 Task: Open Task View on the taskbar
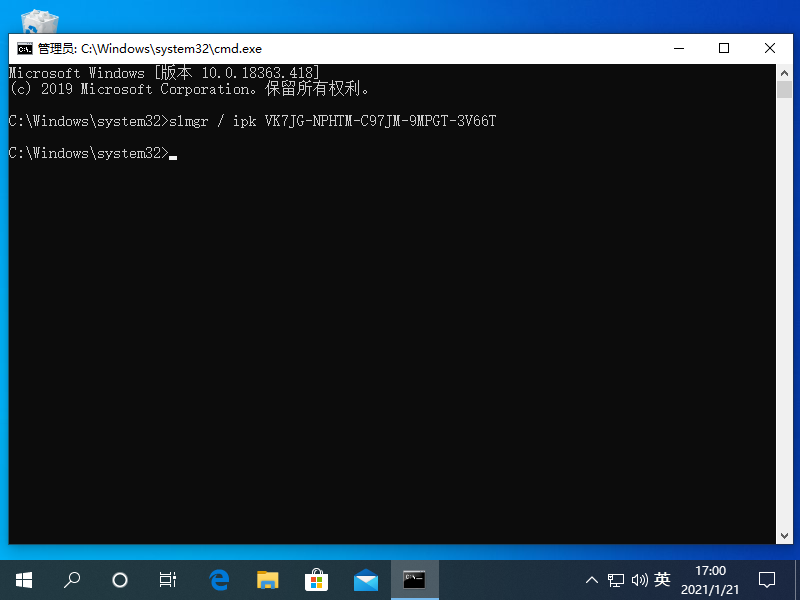click(x=168, y=579)
